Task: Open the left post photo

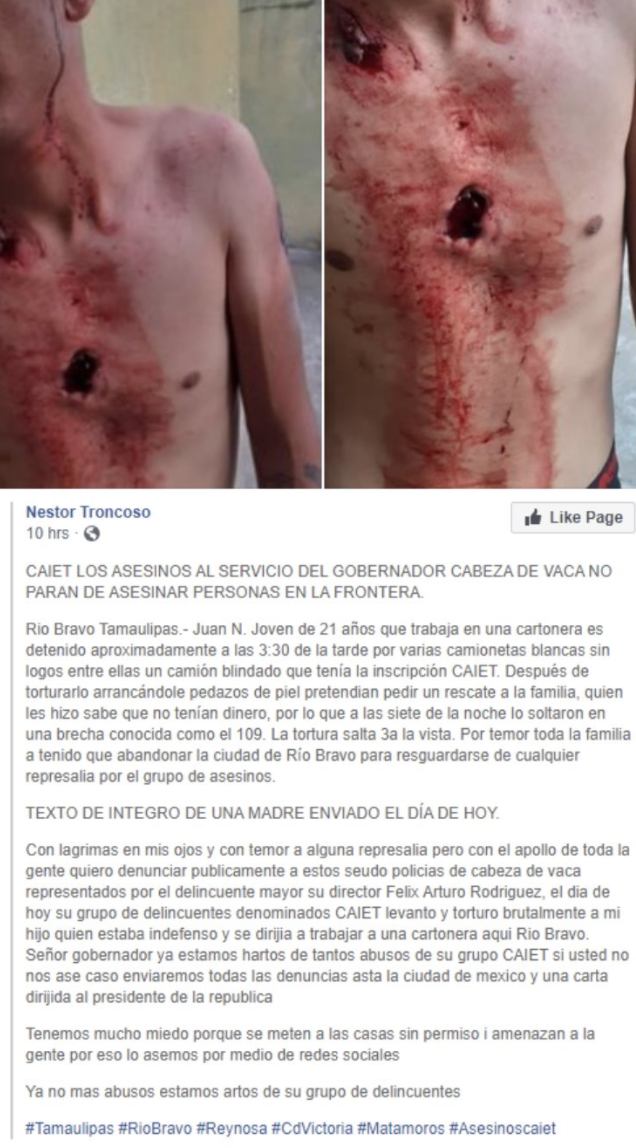Action: (160, 244)
